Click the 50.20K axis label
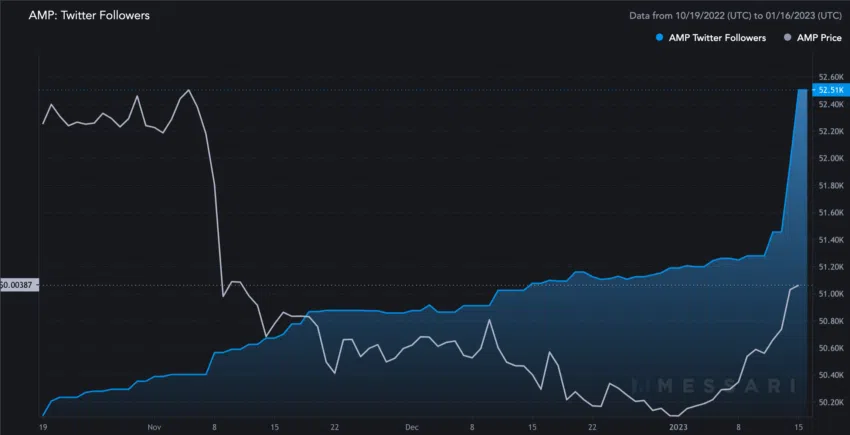Image resolution: width=850 pixels, height=435 pixels. coord(831,402)
